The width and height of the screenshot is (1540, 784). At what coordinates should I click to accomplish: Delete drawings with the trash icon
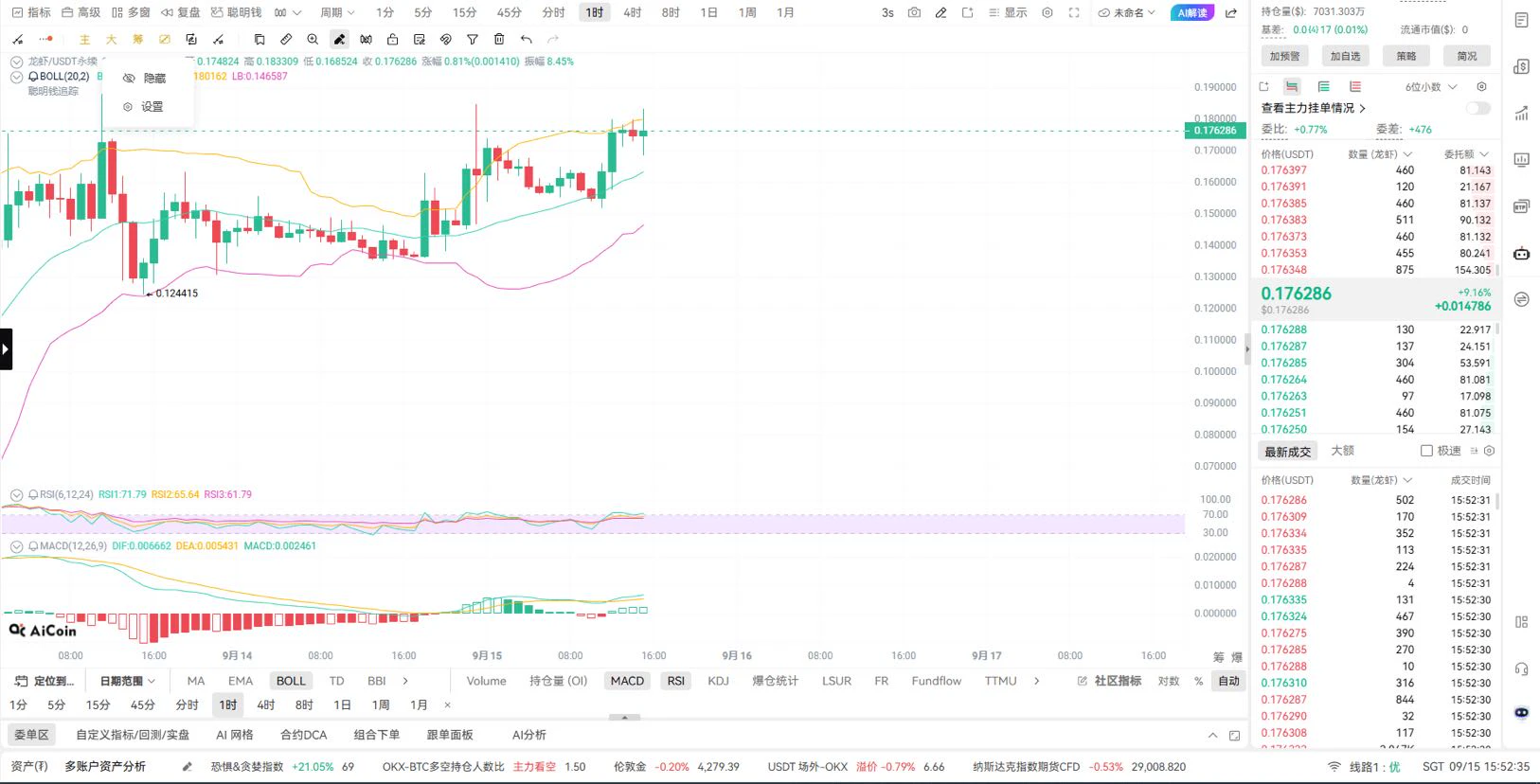point(499,40)
